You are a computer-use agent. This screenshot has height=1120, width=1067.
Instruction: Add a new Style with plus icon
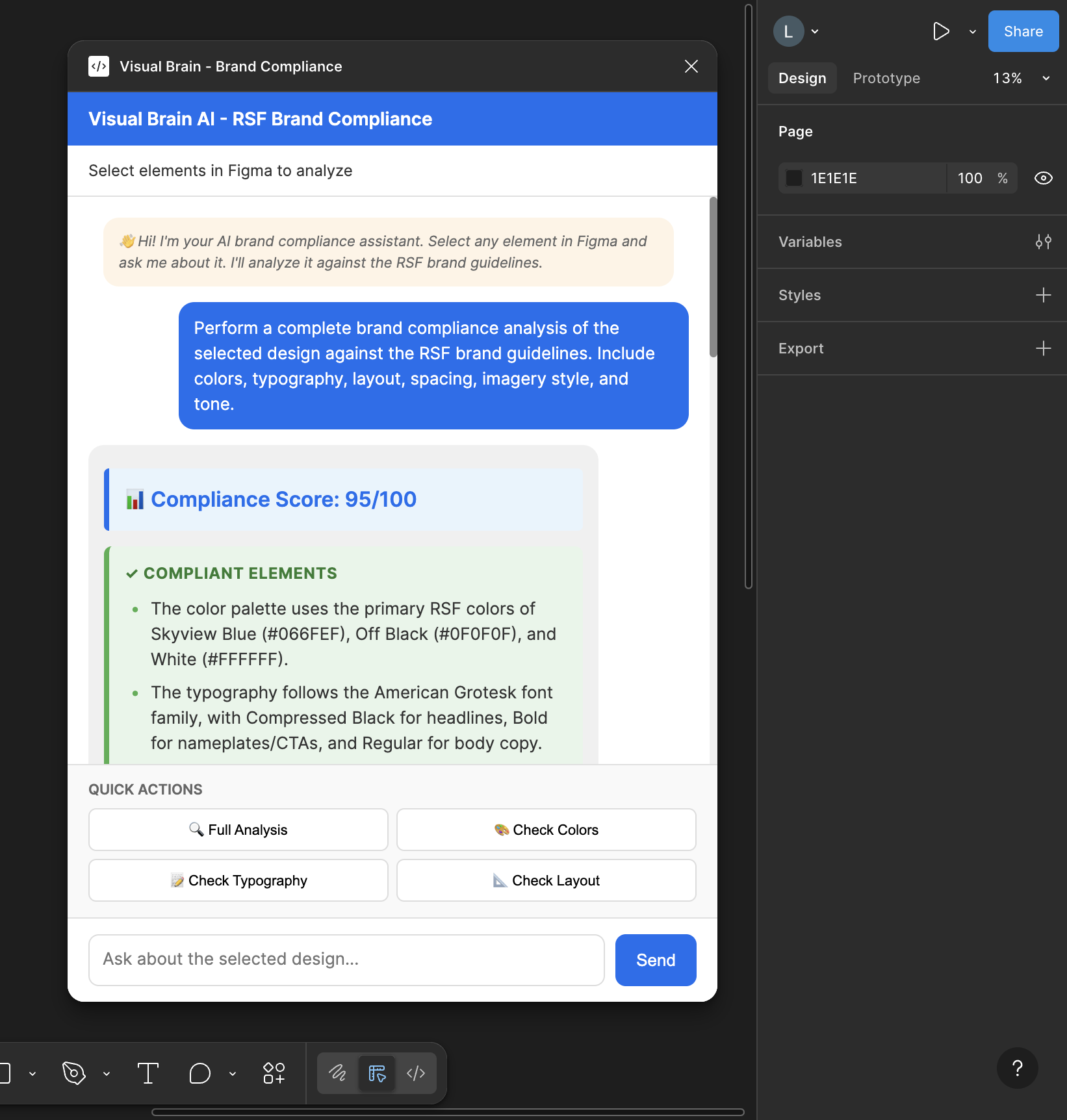point(1044,295)
